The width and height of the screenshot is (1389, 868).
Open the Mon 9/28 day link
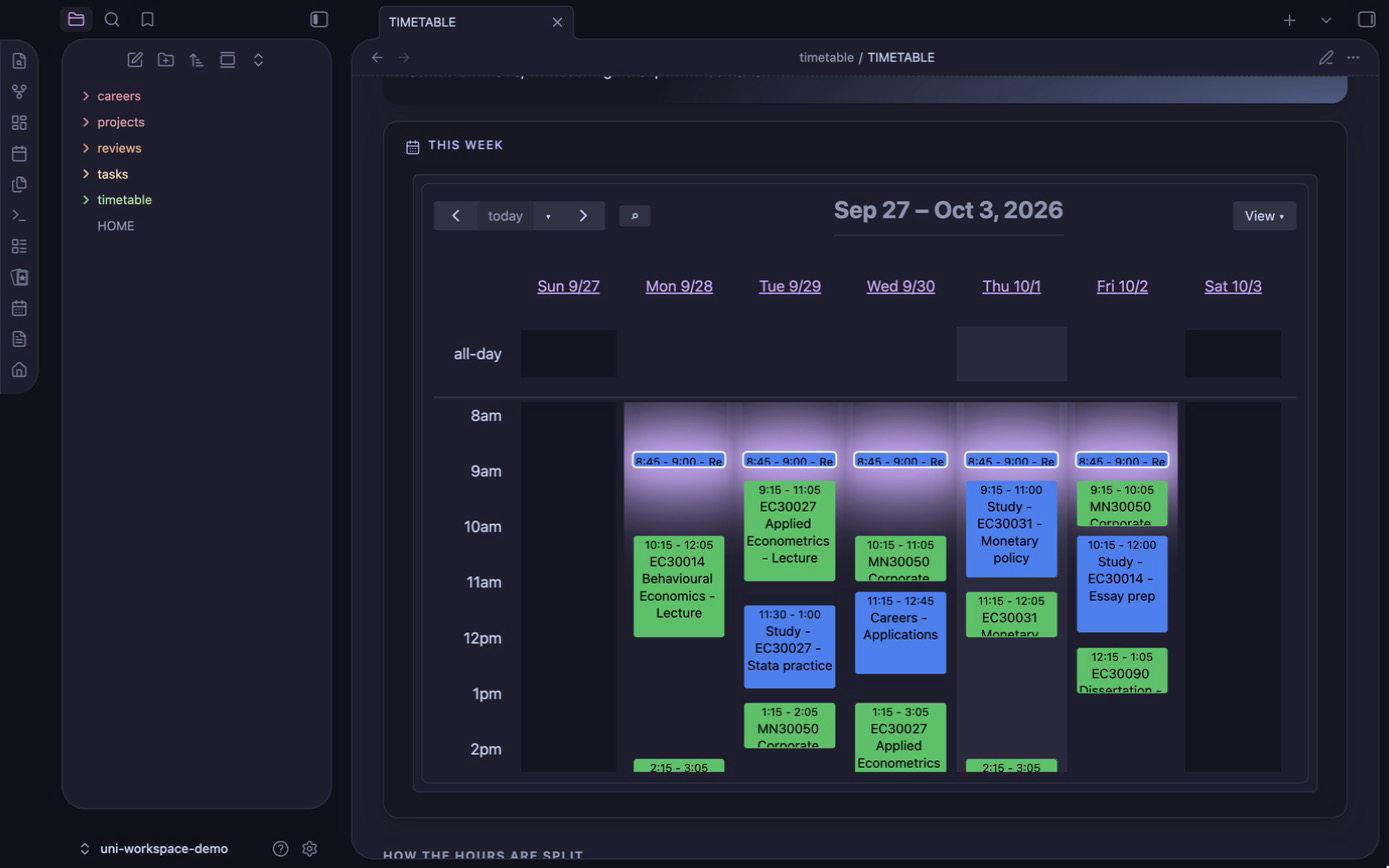click(x=679, y=286)
